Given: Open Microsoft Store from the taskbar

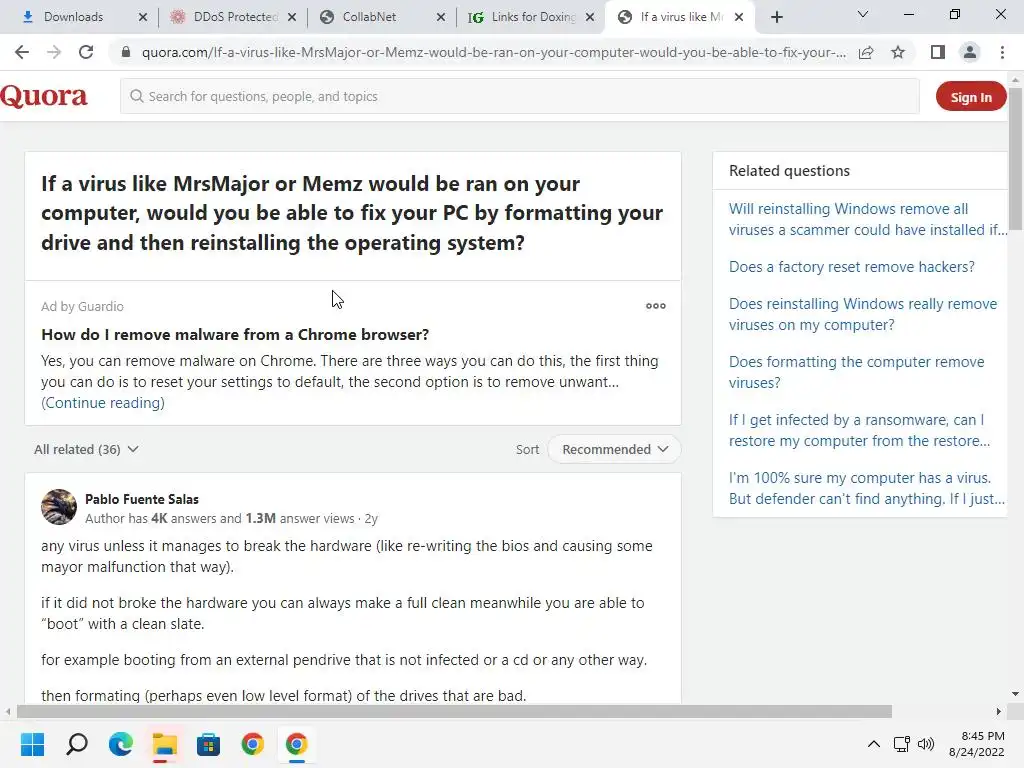Looking at the screenshot, I should [x=208, y=744].
